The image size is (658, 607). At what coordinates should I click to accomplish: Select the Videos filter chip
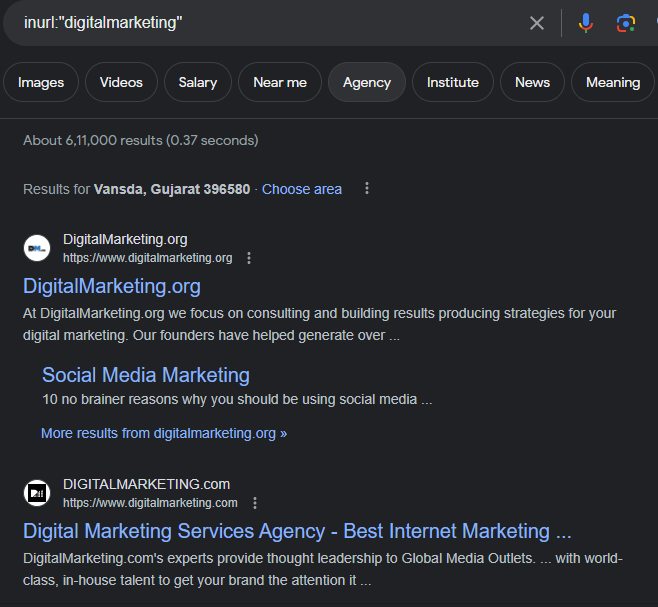coord(121,82)
